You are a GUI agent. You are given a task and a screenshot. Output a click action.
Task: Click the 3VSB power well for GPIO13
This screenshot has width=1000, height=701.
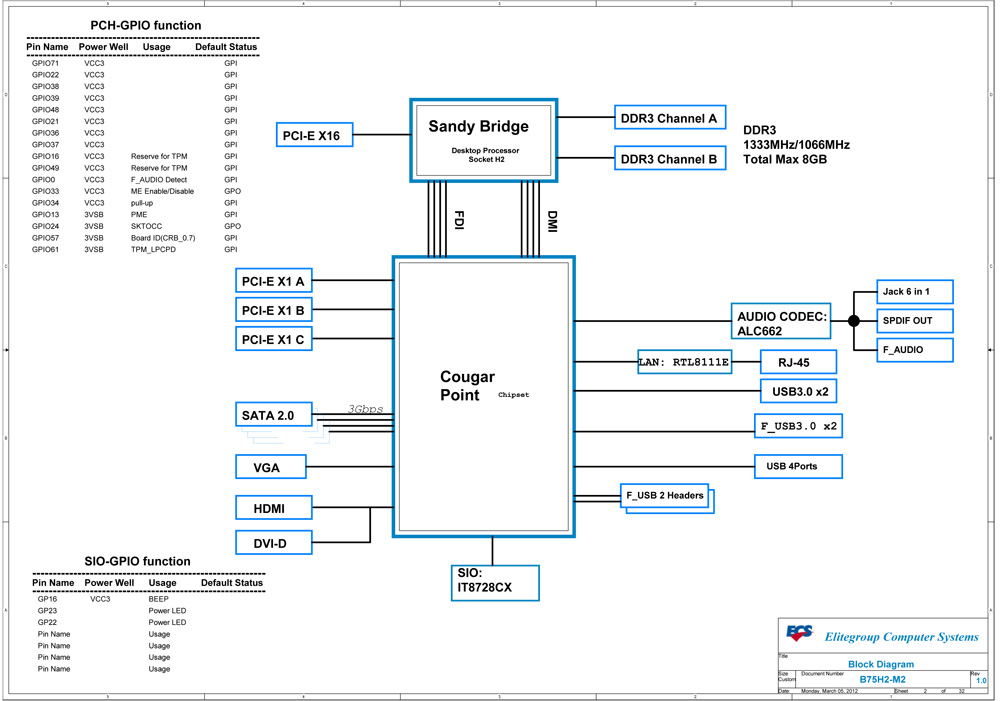[94, 214]
